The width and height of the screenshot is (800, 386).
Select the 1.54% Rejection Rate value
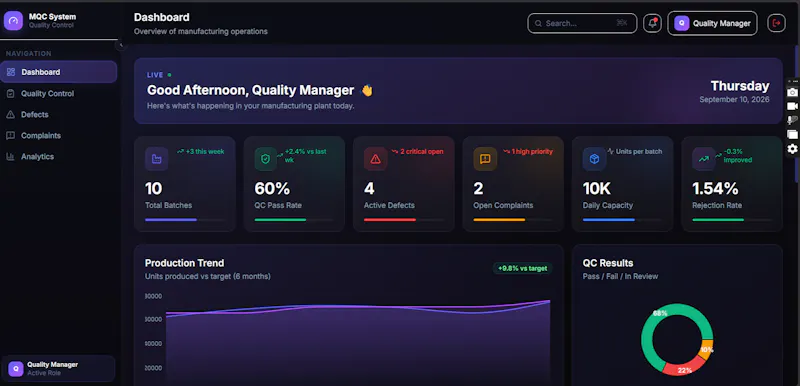[x=715, y=189]
